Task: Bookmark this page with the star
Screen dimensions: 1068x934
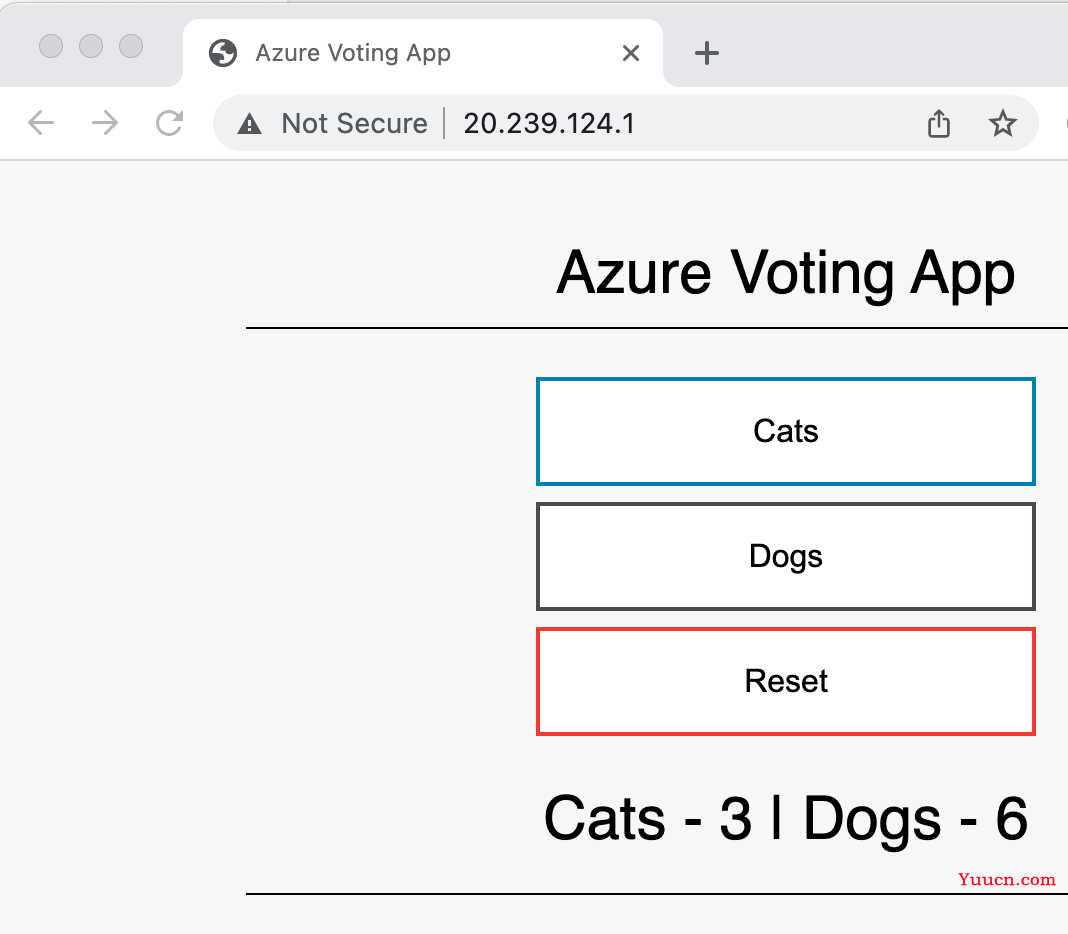Action: (x=1002, y=123)
